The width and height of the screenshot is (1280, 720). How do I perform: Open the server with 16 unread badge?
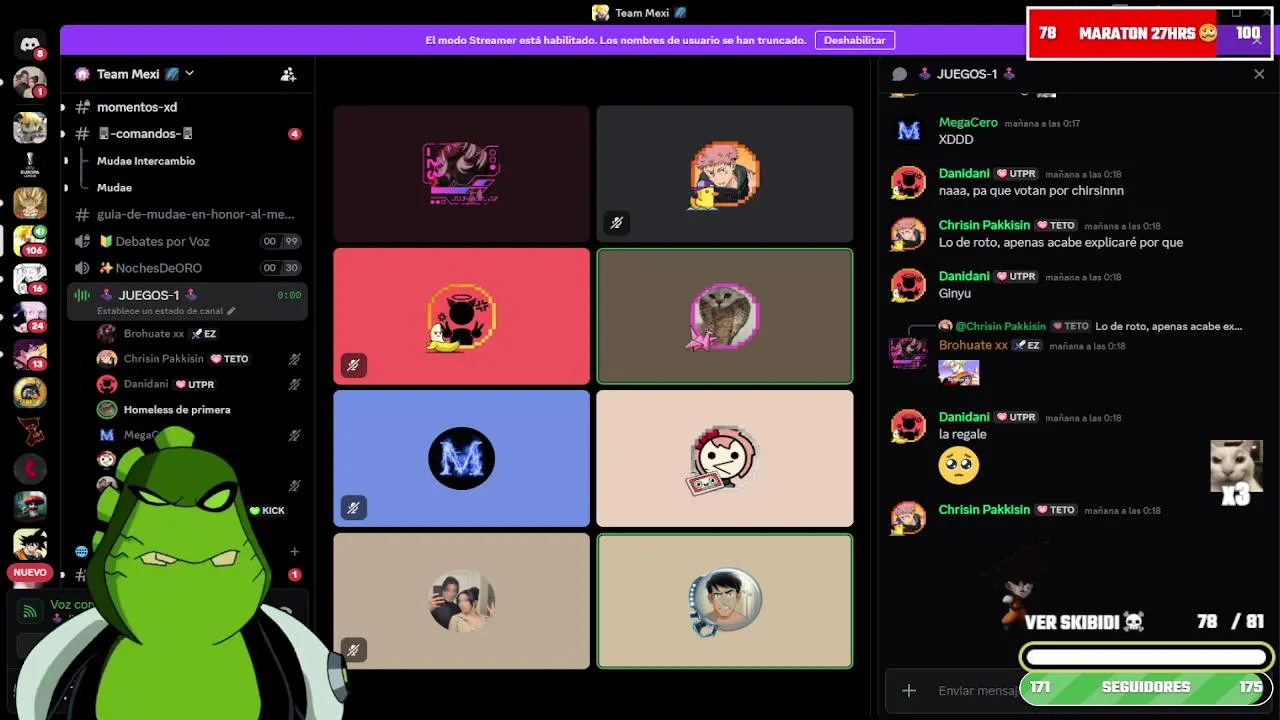point(30,279)
